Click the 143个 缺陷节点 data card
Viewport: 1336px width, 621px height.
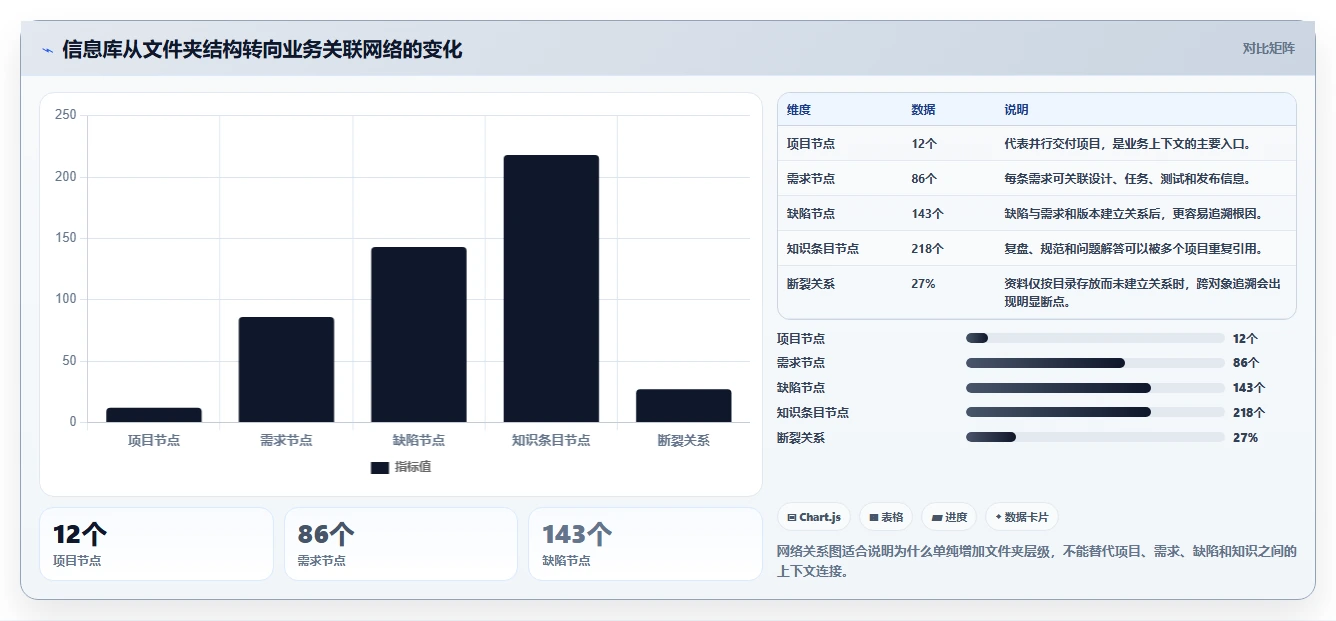pyautogui.click(x=645, y=544)
